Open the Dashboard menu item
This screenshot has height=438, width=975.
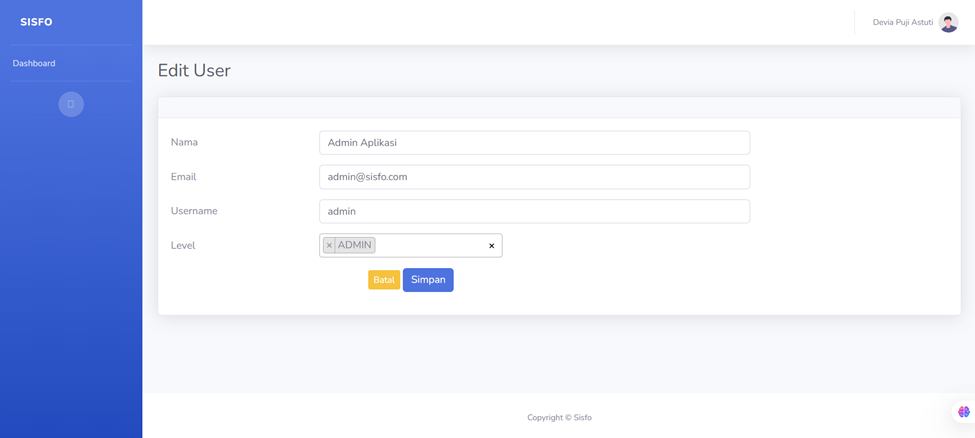coord(34,63)
